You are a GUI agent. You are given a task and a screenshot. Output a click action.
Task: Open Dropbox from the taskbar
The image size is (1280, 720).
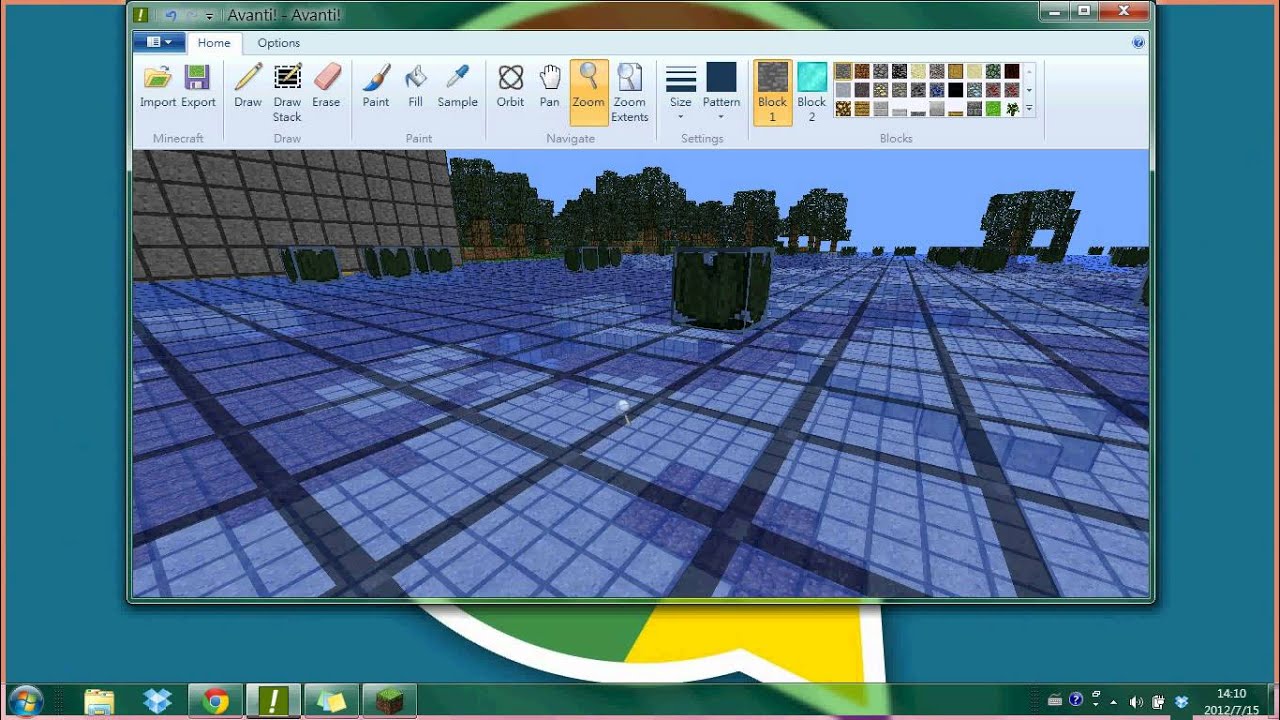click(157, 702)
